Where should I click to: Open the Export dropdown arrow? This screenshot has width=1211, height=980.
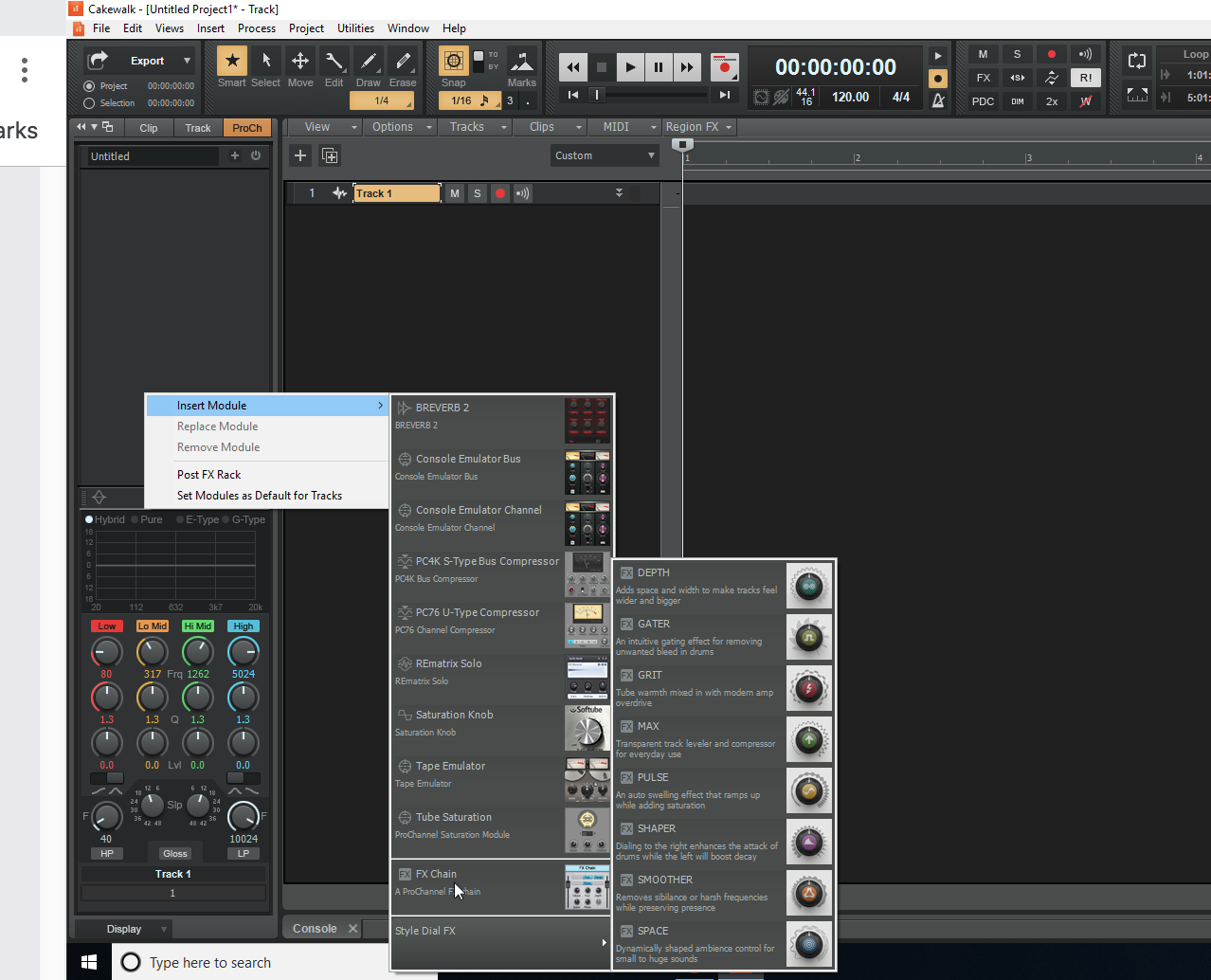pyautogui.click(x=187, y=61)
